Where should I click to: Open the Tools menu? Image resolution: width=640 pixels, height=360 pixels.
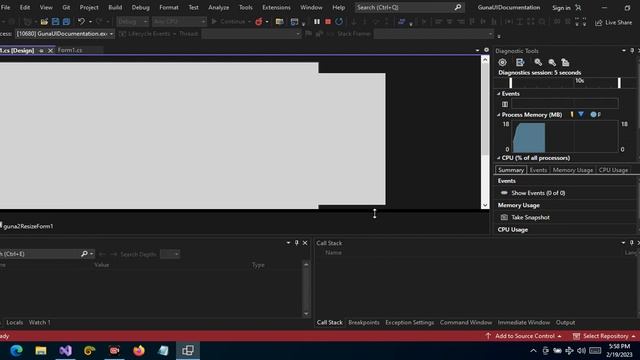click(245, 7)
